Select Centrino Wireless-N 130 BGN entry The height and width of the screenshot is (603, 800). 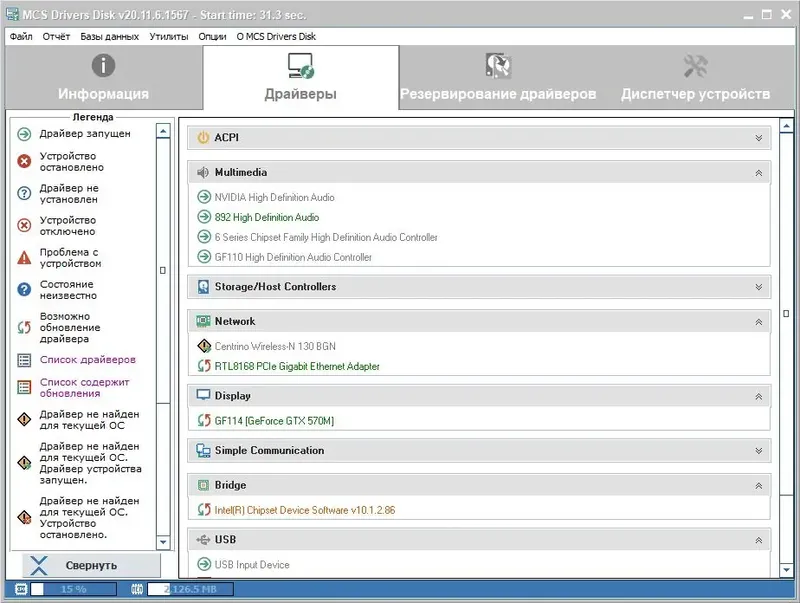[x=275, y=346]
